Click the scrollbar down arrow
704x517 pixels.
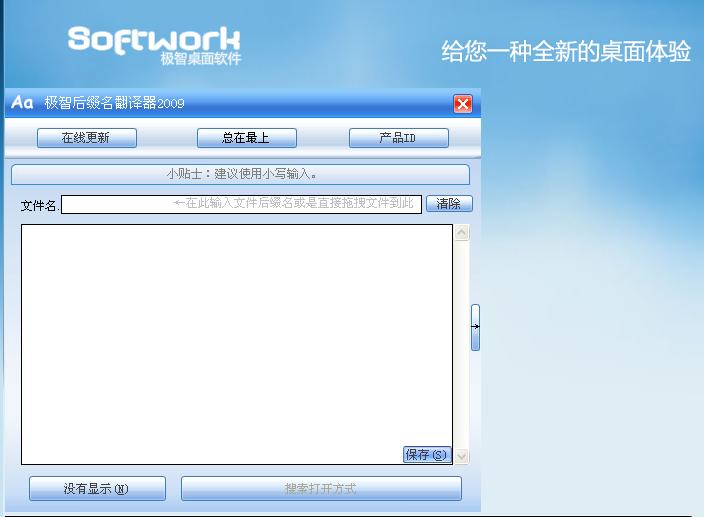coord(462,456)
